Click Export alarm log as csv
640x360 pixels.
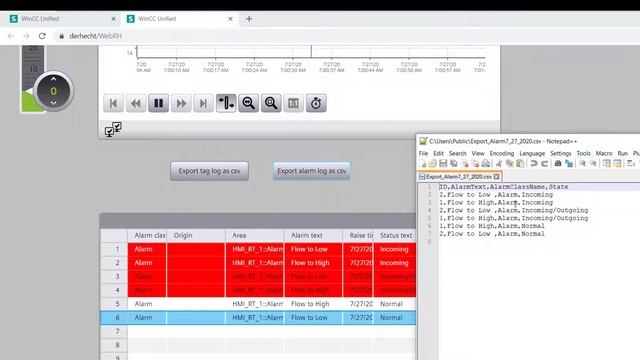311,171
